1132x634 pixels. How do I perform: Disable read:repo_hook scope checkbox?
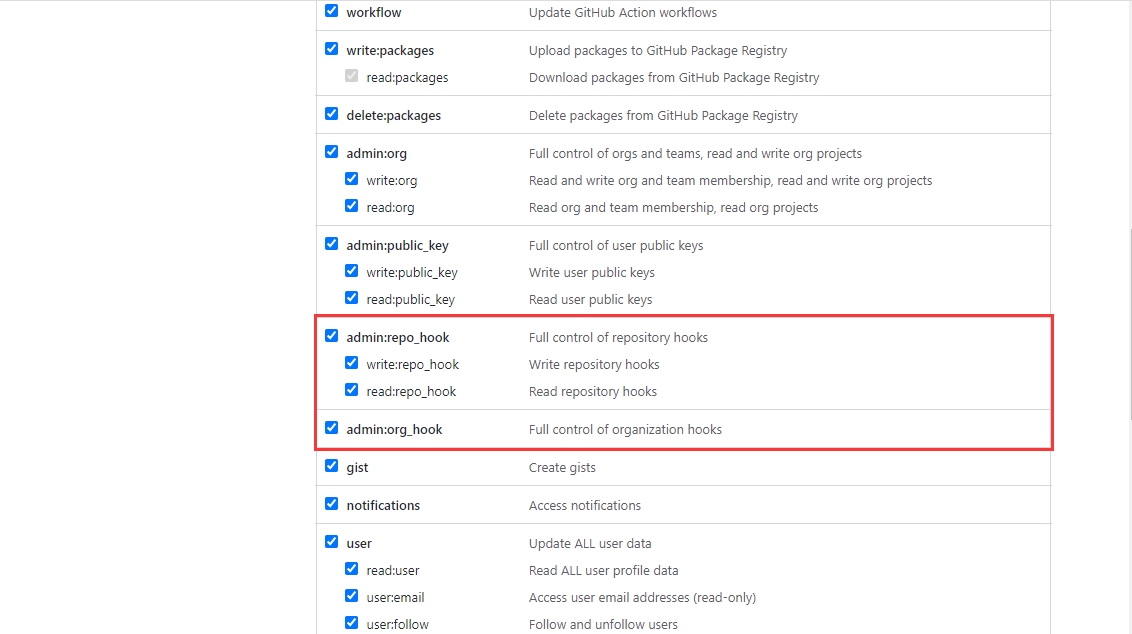tap(351, 390)
